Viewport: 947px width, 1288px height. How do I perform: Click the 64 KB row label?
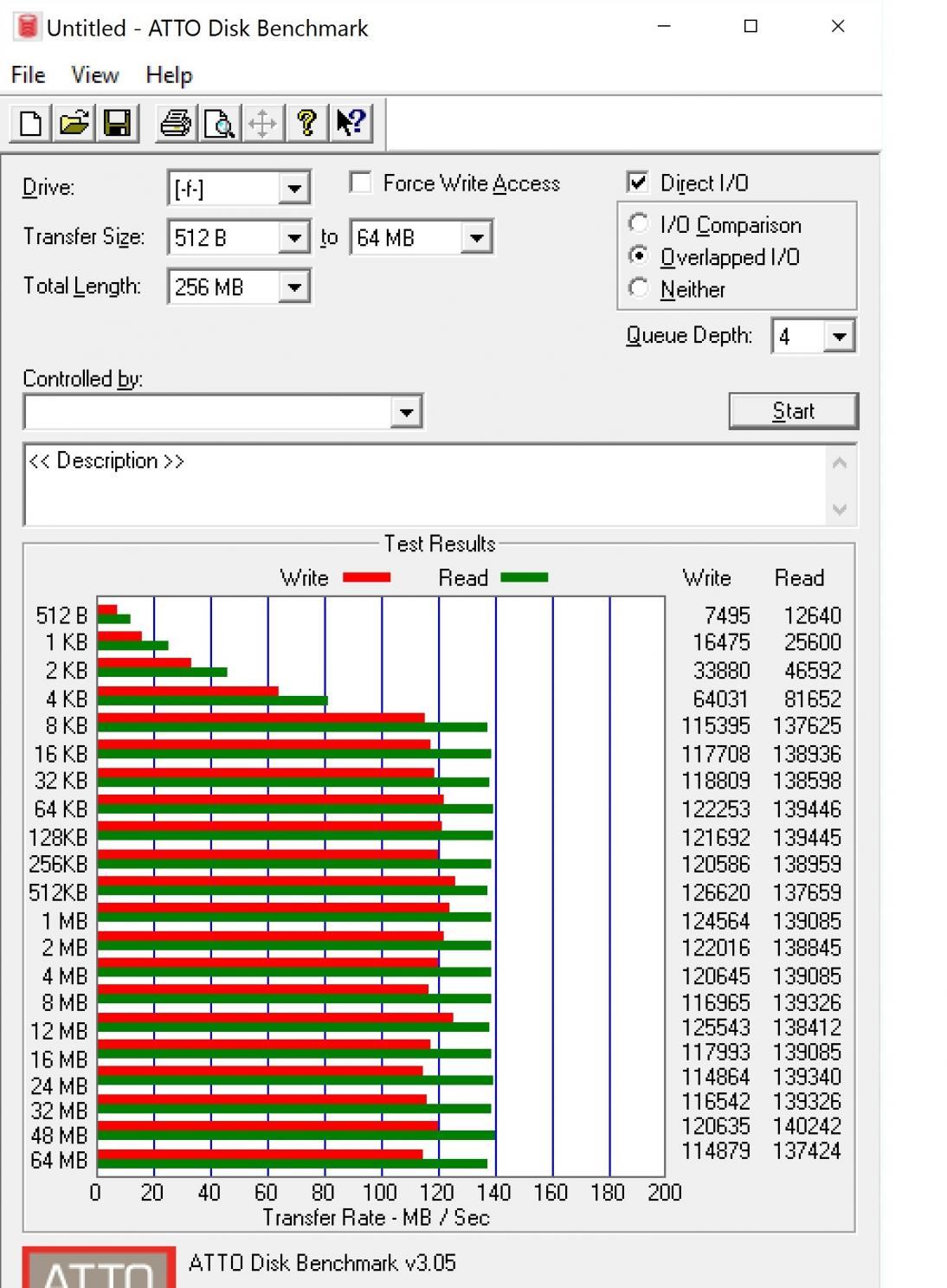[x=61, y=809]
